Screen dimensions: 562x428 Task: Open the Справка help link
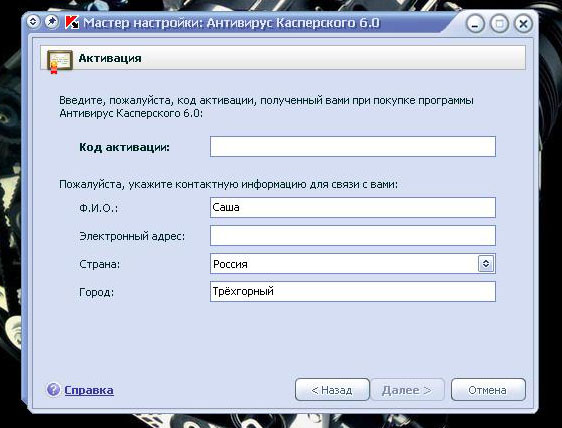(89, 390)
